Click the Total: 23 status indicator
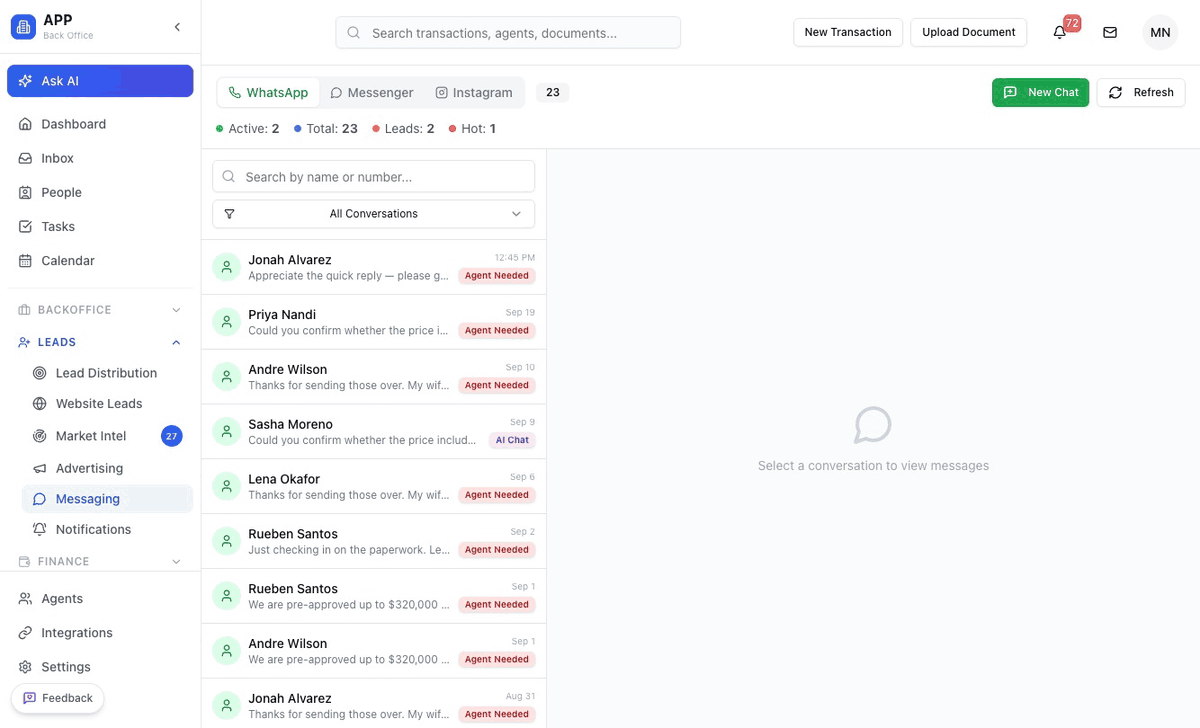This screenshot has width=1200, height=728. coord(326,129)
